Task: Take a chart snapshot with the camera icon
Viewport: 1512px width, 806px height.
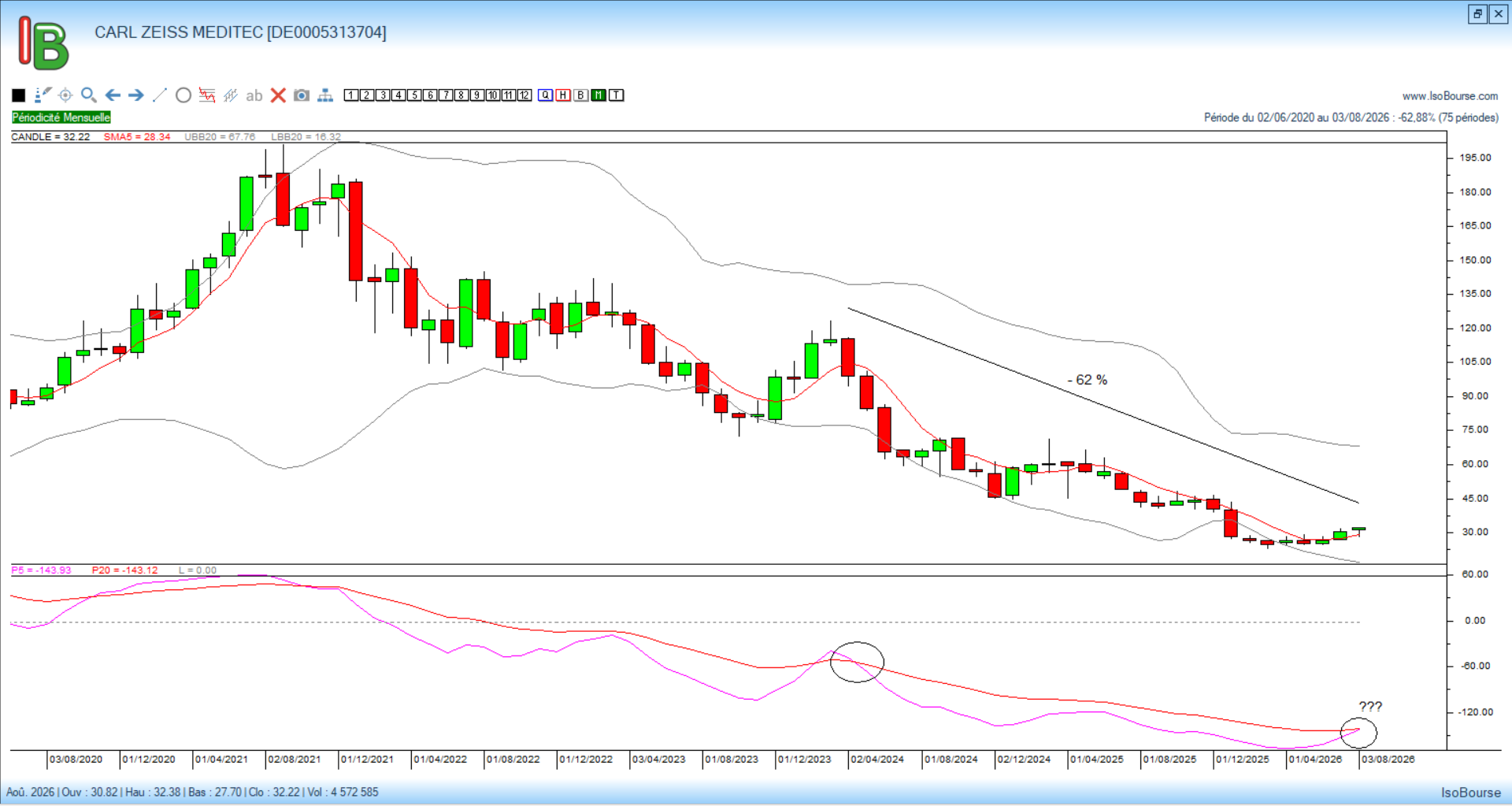Action: (302, 95)
